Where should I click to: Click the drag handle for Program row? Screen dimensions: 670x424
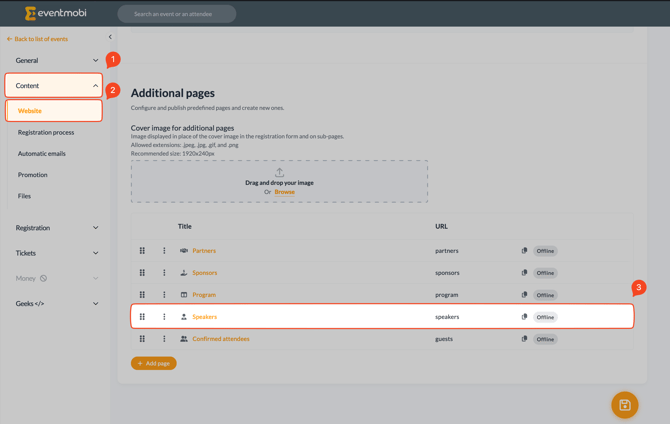tap(142, 295)
